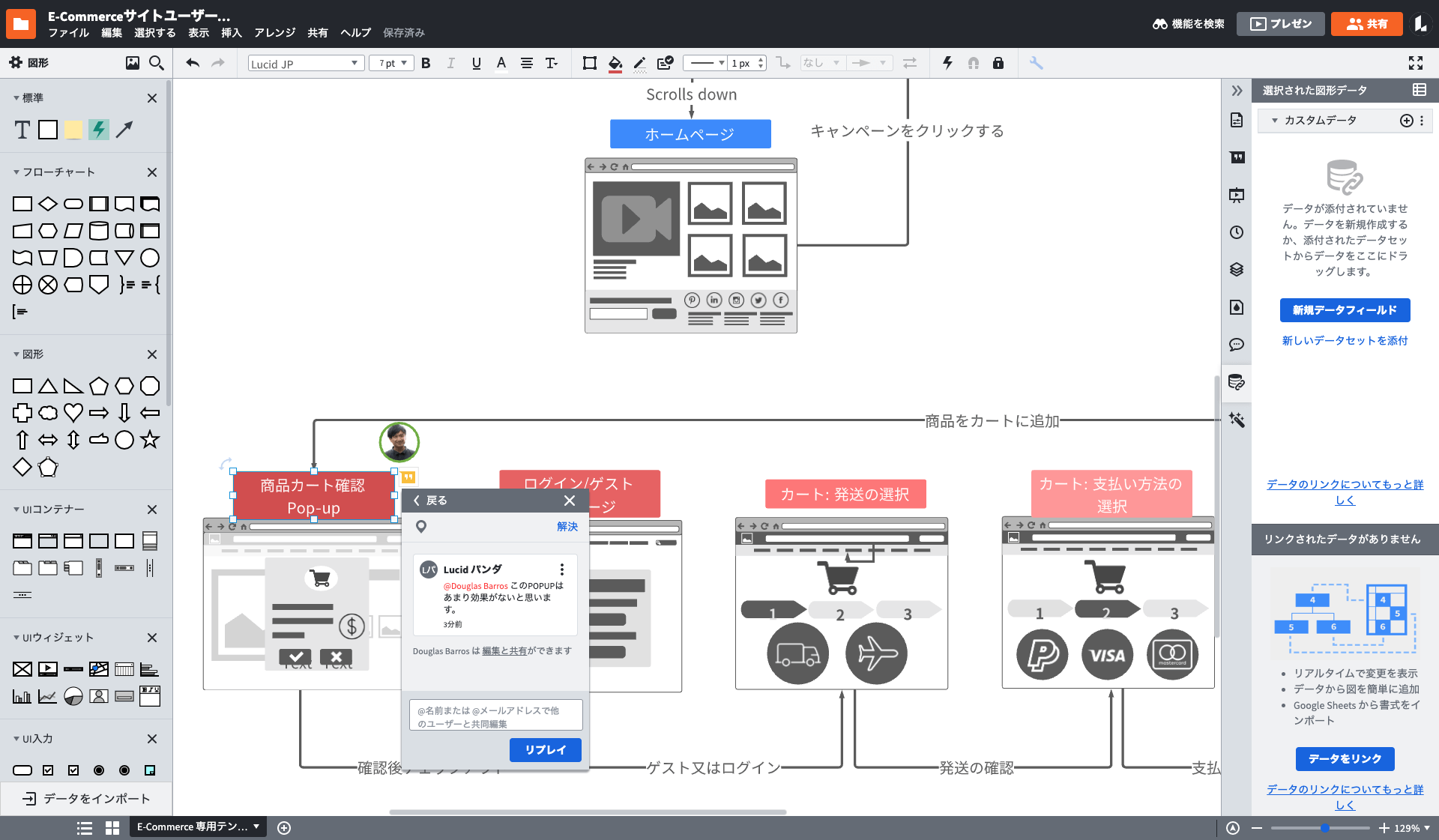
Task: Collapse the フローチャート shape section
Action: [16, 172]
